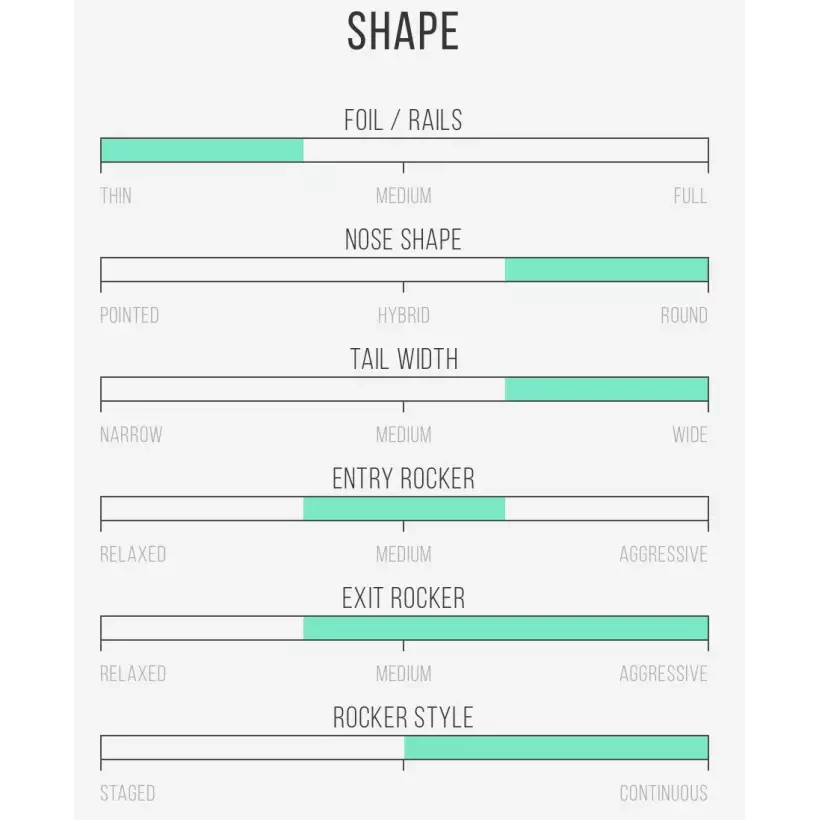The height and width of the screenshot is (820, 820).
Task: Select the WIDE tail width label
Action: [x=690, y=435]
